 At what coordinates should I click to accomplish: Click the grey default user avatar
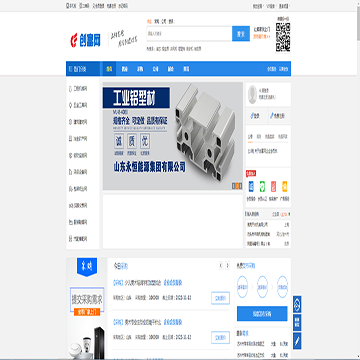pyautogui.click(x=252, y=95)
